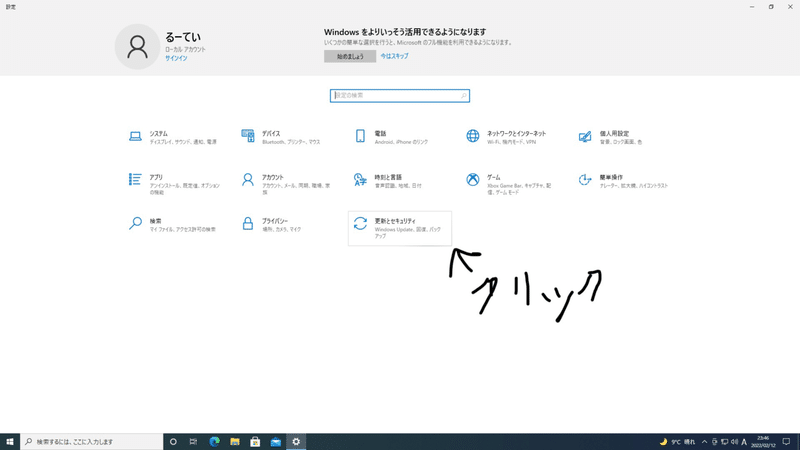The image size is (800, 450).
Task: Open File Explorer from the taskbar
Action: point(235,442)
